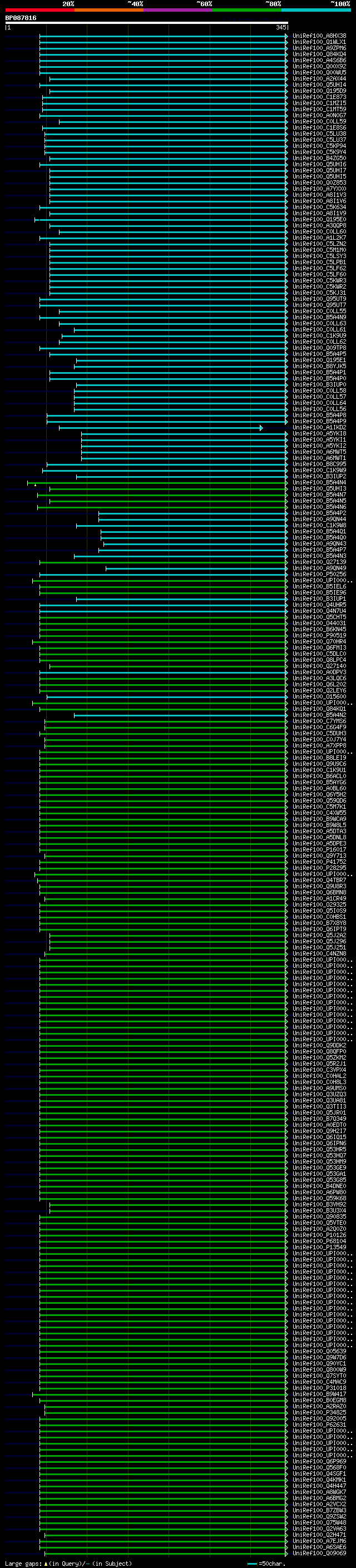
Task: Select the UniRef100_A3QQP8 label
Action: click(319, 225)
